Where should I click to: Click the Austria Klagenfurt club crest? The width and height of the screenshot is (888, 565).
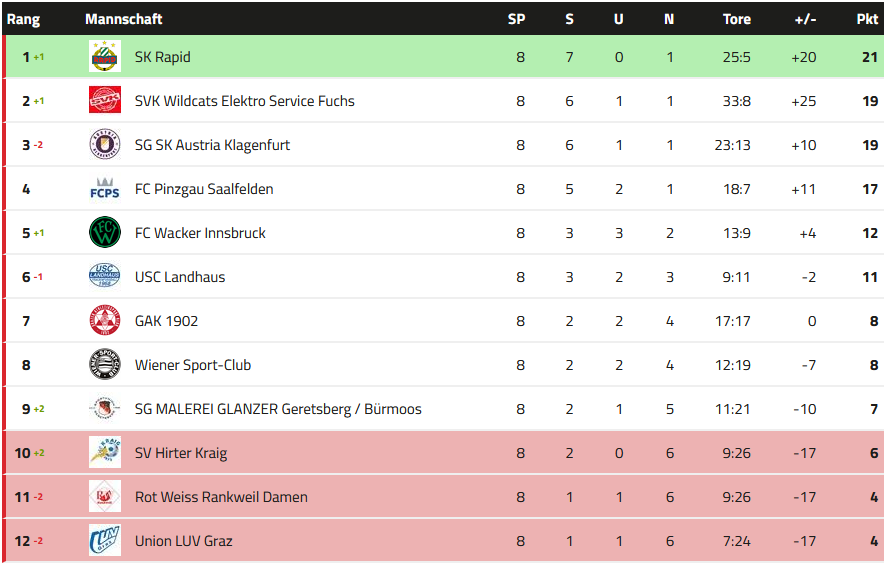click(104, 145)
